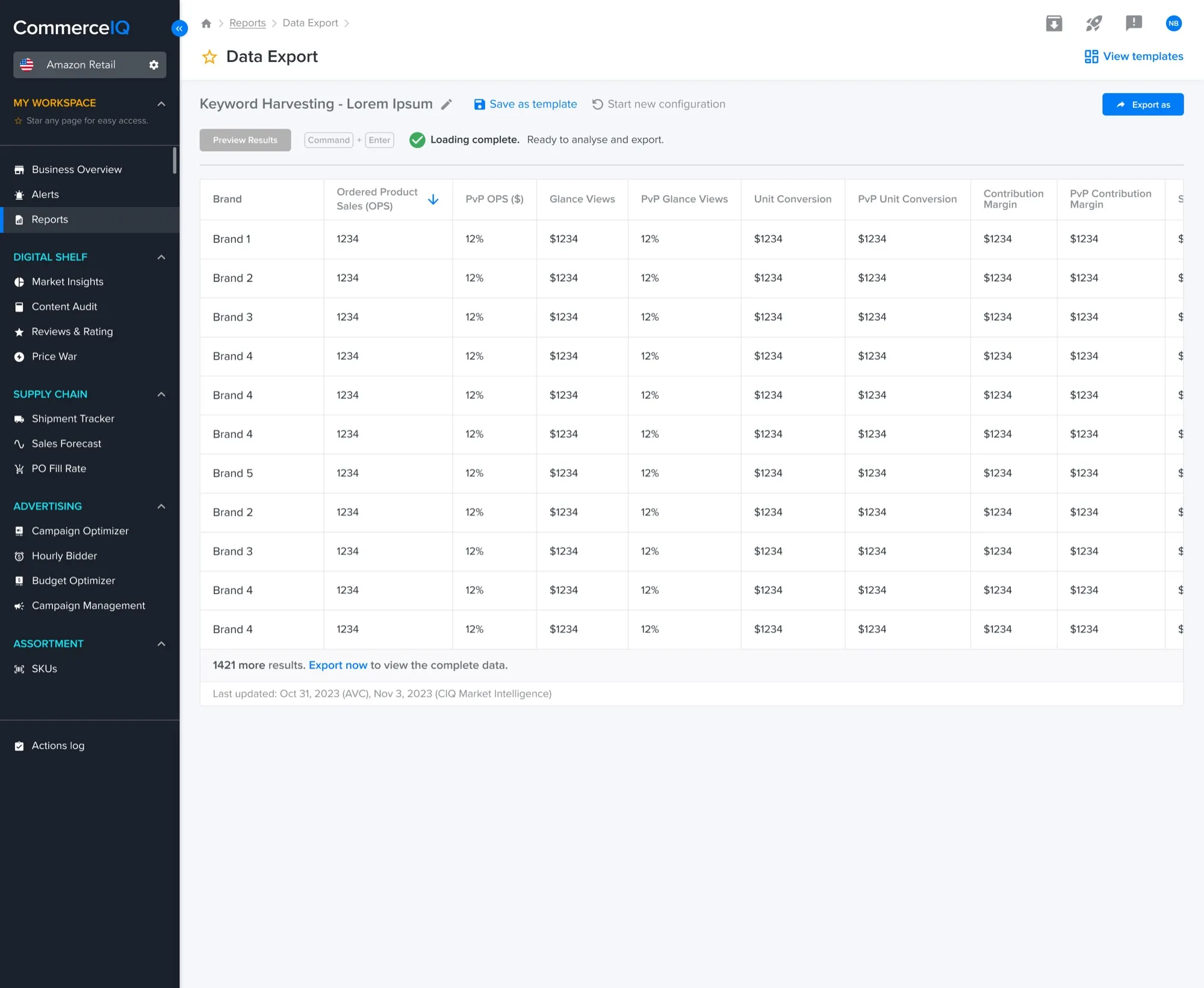
Task: Click the PvP Glance Views header
Action: [684, 200]
